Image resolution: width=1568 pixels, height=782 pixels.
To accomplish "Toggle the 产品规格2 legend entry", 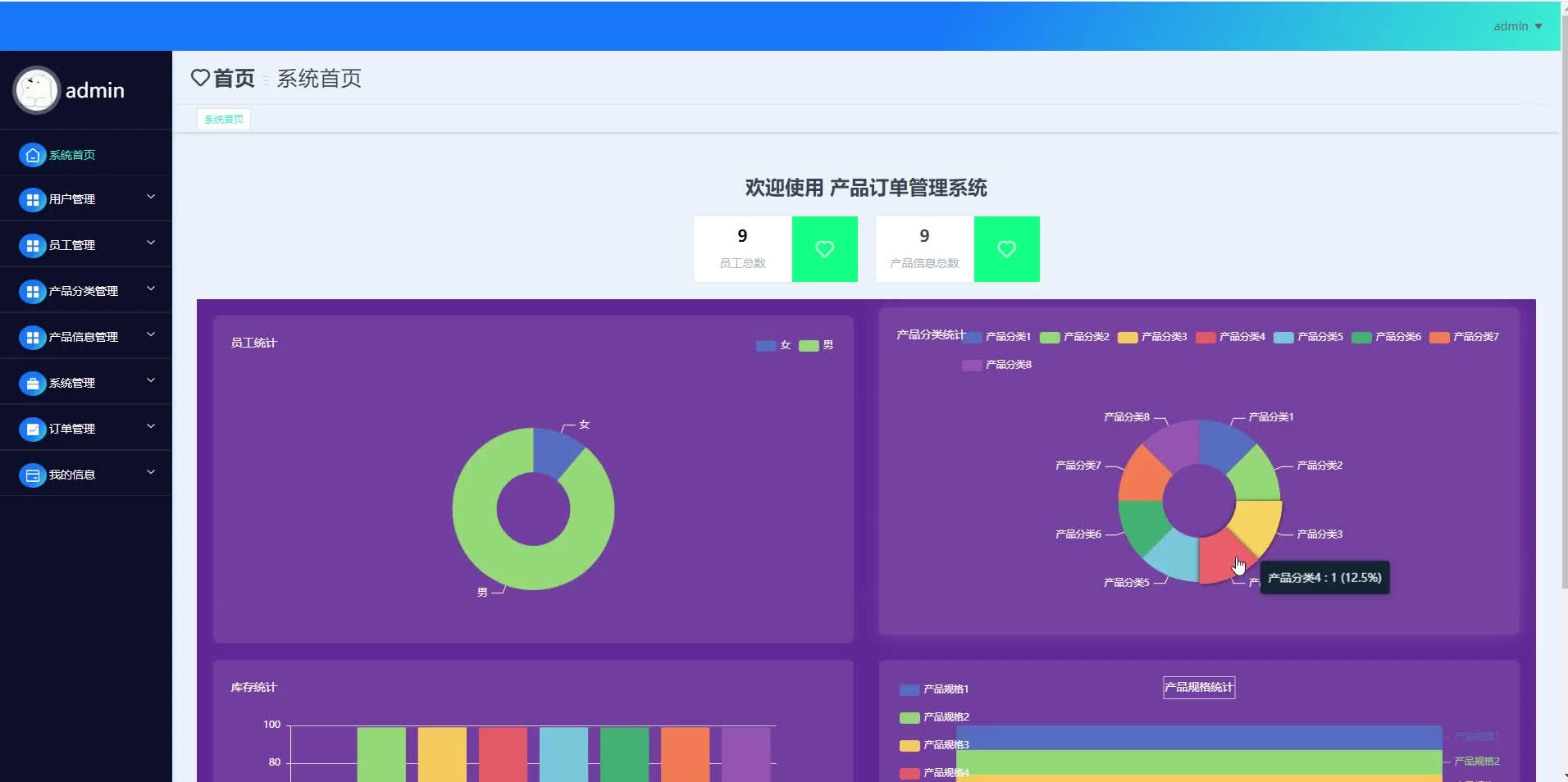I will [934, 717].
